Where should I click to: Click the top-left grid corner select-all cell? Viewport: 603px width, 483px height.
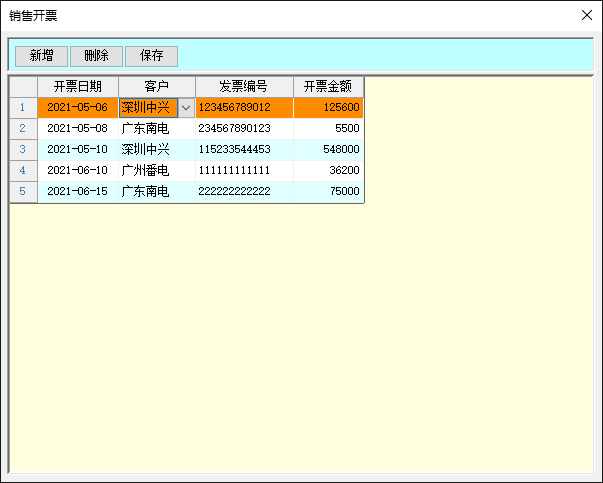coord(23,87)
